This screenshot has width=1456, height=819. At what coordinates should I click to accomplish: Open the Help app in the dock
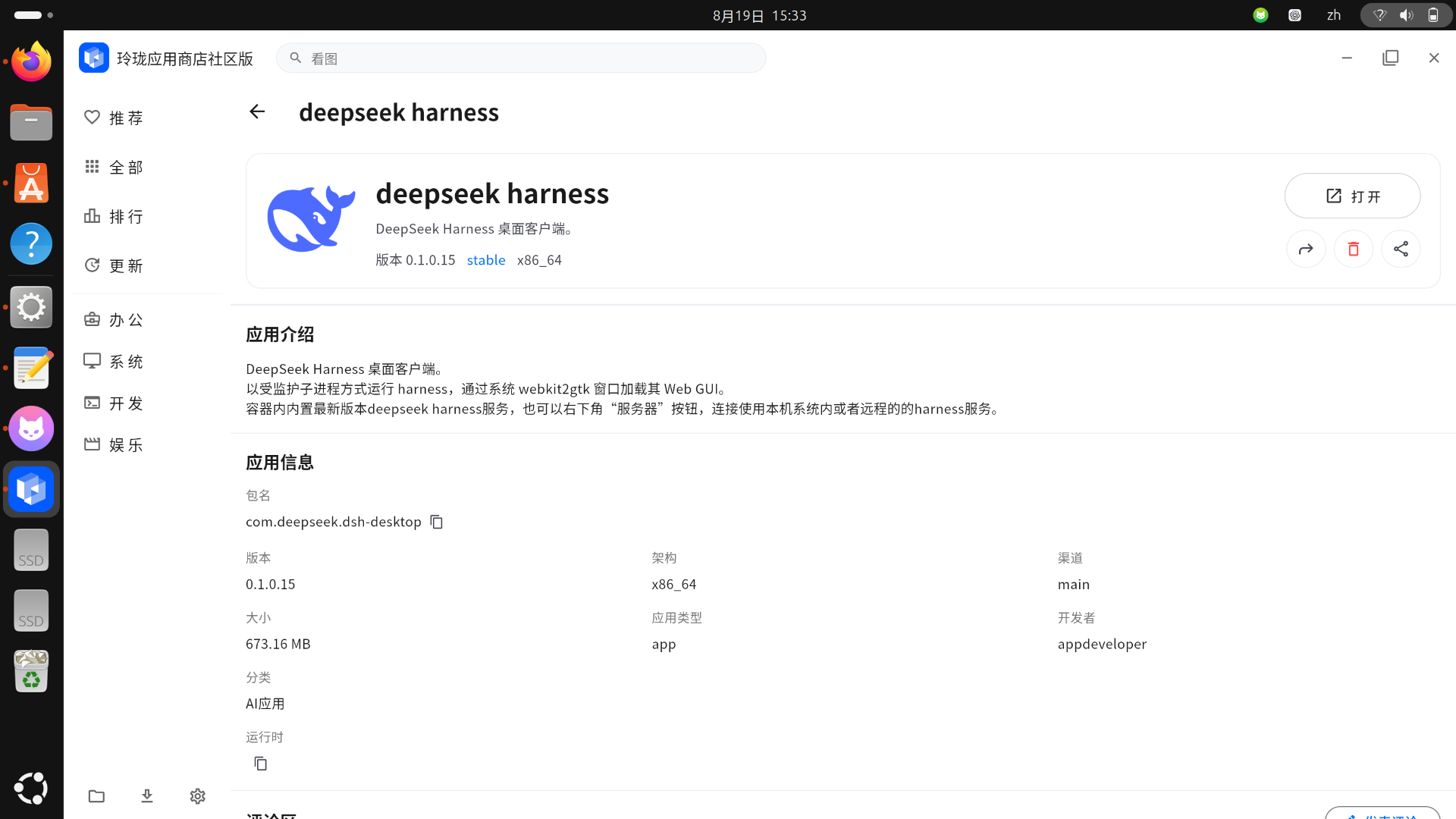31,243
